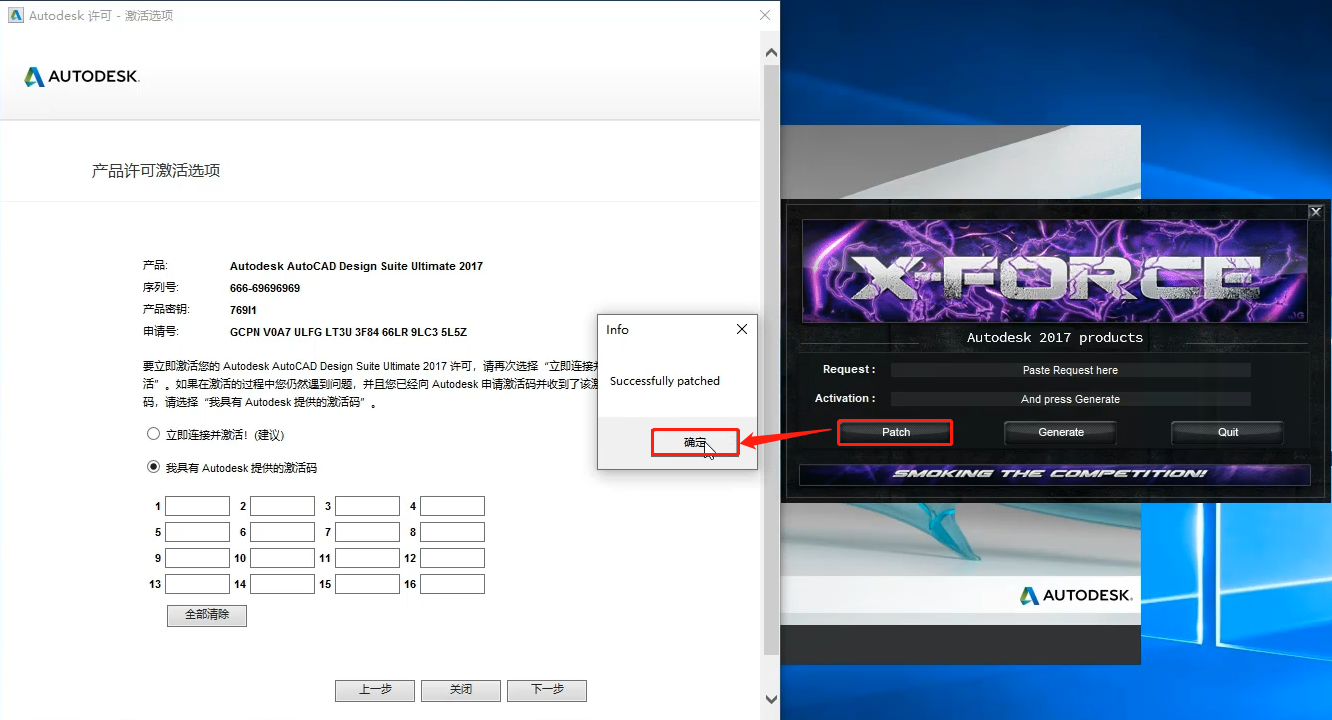The height and width of the screenshot is (720, 1332).
Task: Click the Generate button in X-Force
Action: pos(1061,432)
